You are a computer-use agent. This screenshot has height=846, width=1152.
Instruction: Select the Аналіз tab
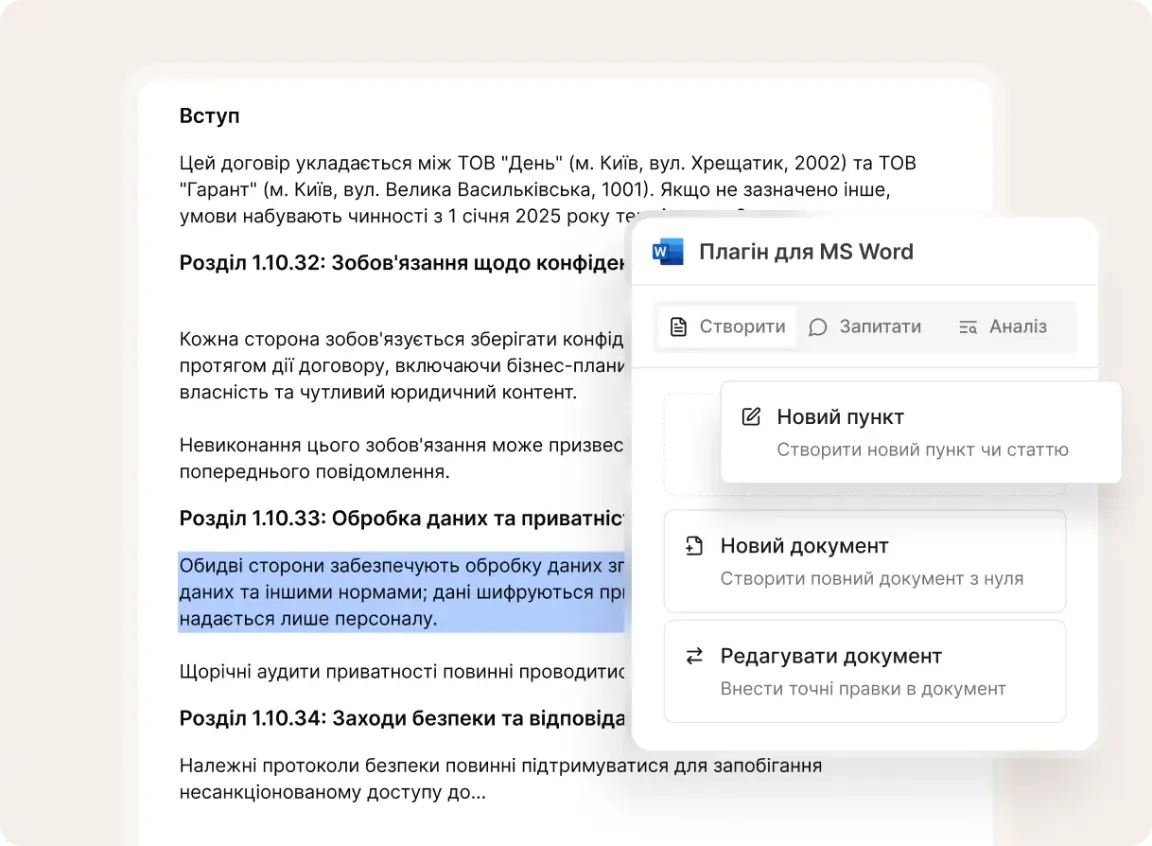[x=1003, y=327]
